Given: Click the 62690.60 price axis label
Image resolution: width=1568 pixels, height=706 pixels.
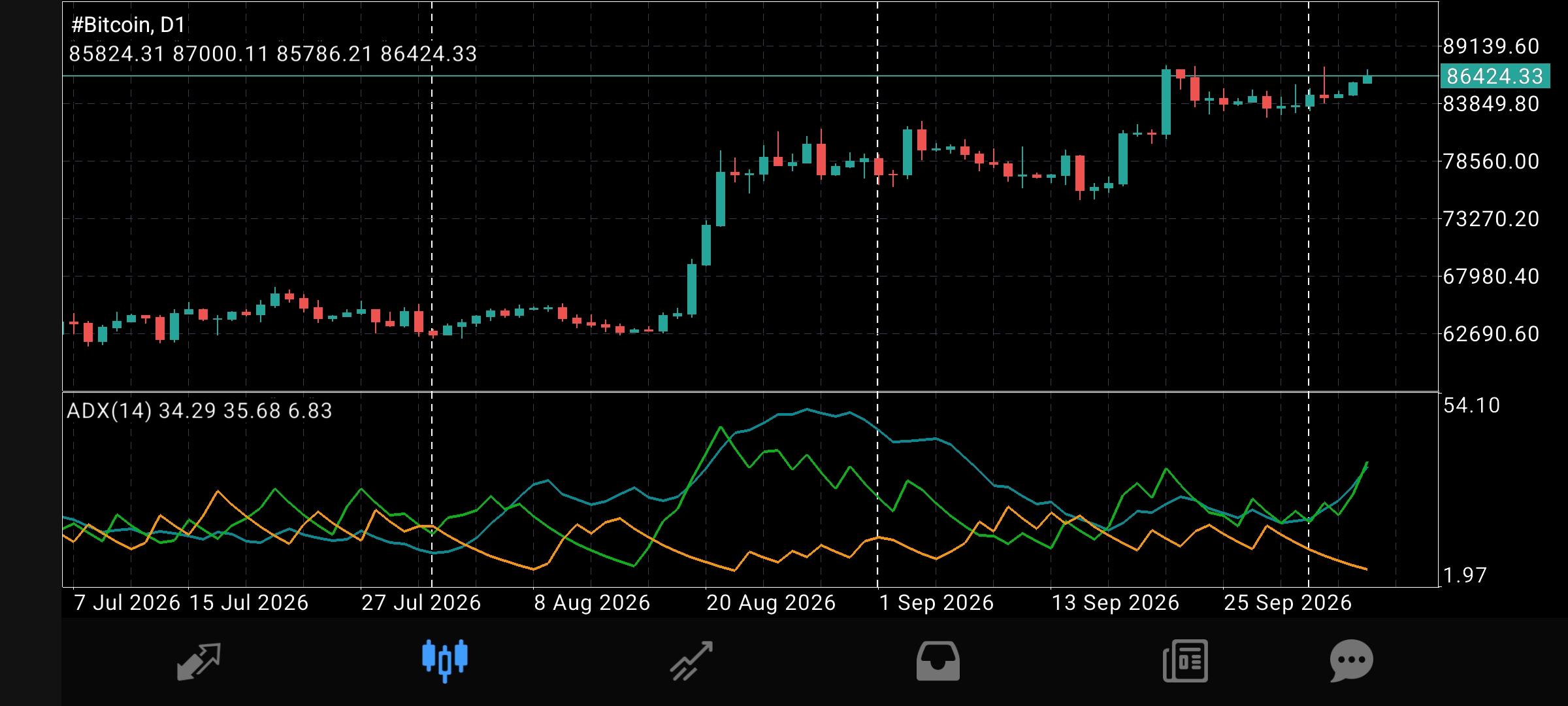Looking at the screenshot, I should 1492,334.
